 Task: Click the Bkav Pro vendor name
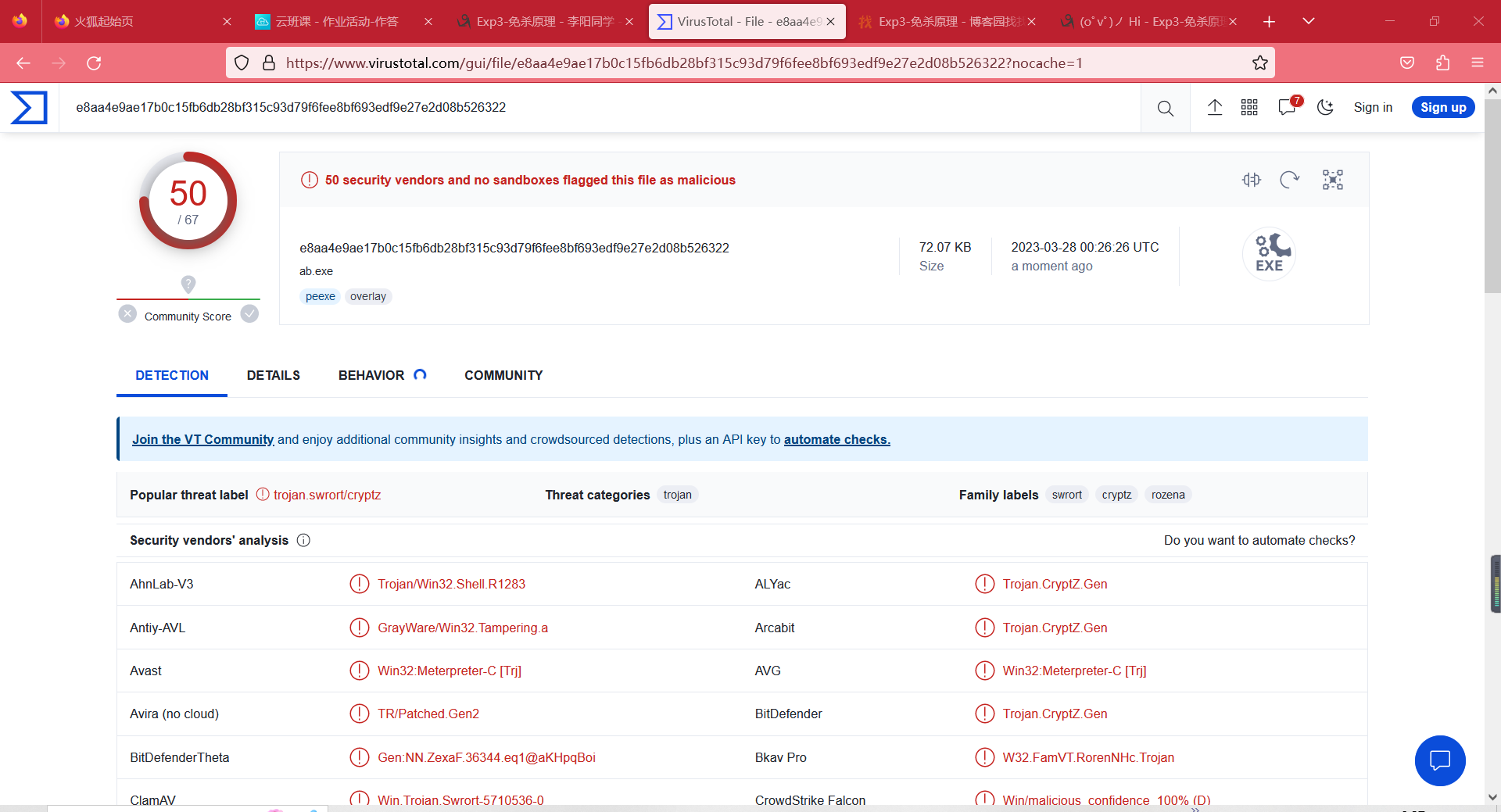[781, 757]
